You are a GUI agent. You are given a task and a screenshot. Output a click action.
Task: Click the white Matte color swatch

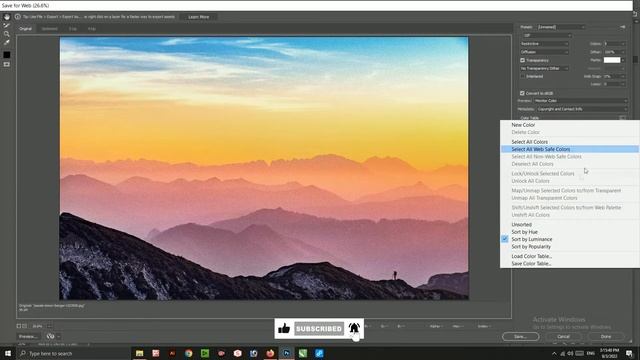(x=612, y=60)
